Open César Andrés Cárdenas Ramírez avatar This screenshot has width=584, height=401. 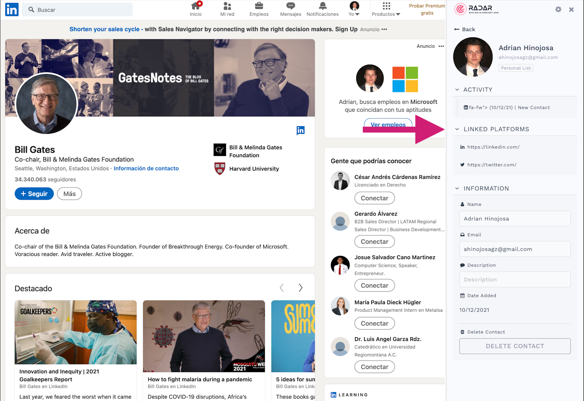click(340, 181)
